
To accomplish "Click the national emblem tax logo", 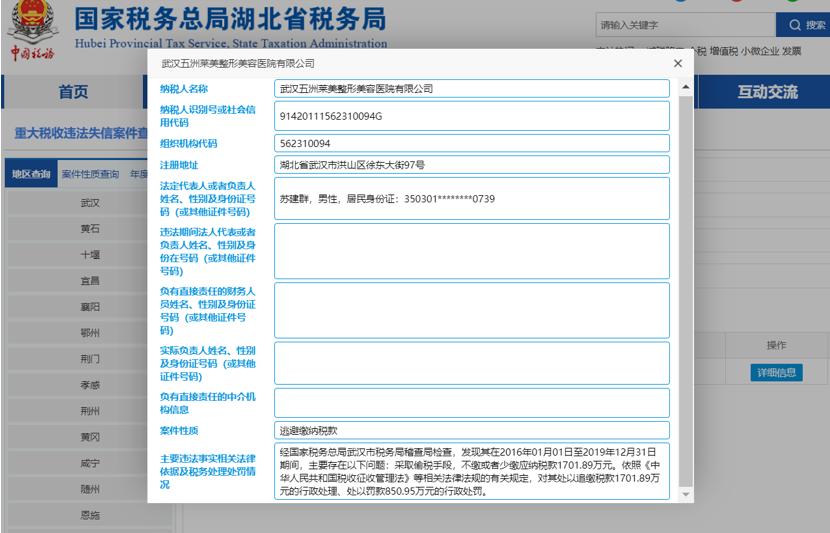I will 33,29.
